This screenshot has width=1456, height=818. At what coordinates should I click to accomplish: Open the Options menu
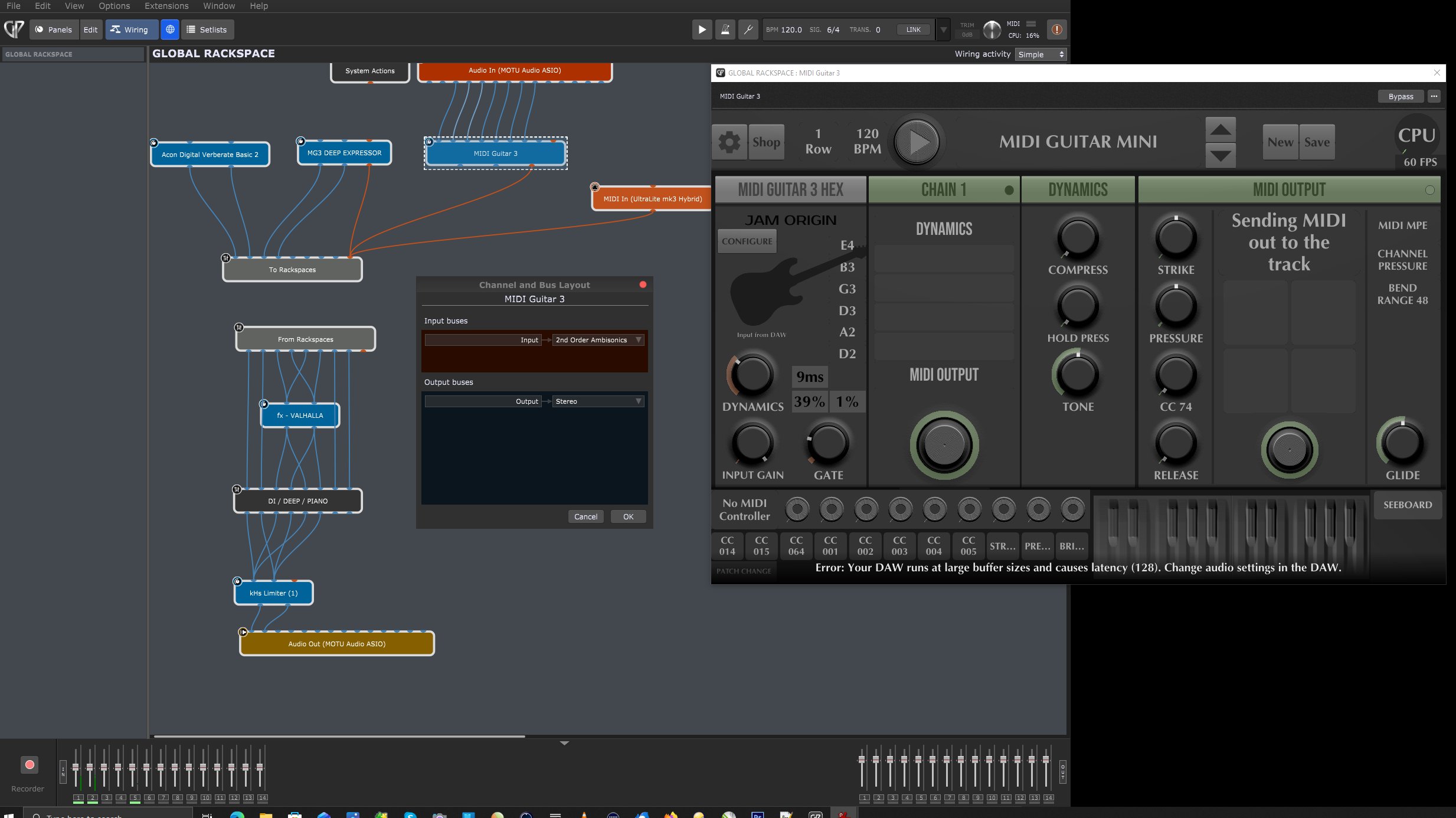114,6
